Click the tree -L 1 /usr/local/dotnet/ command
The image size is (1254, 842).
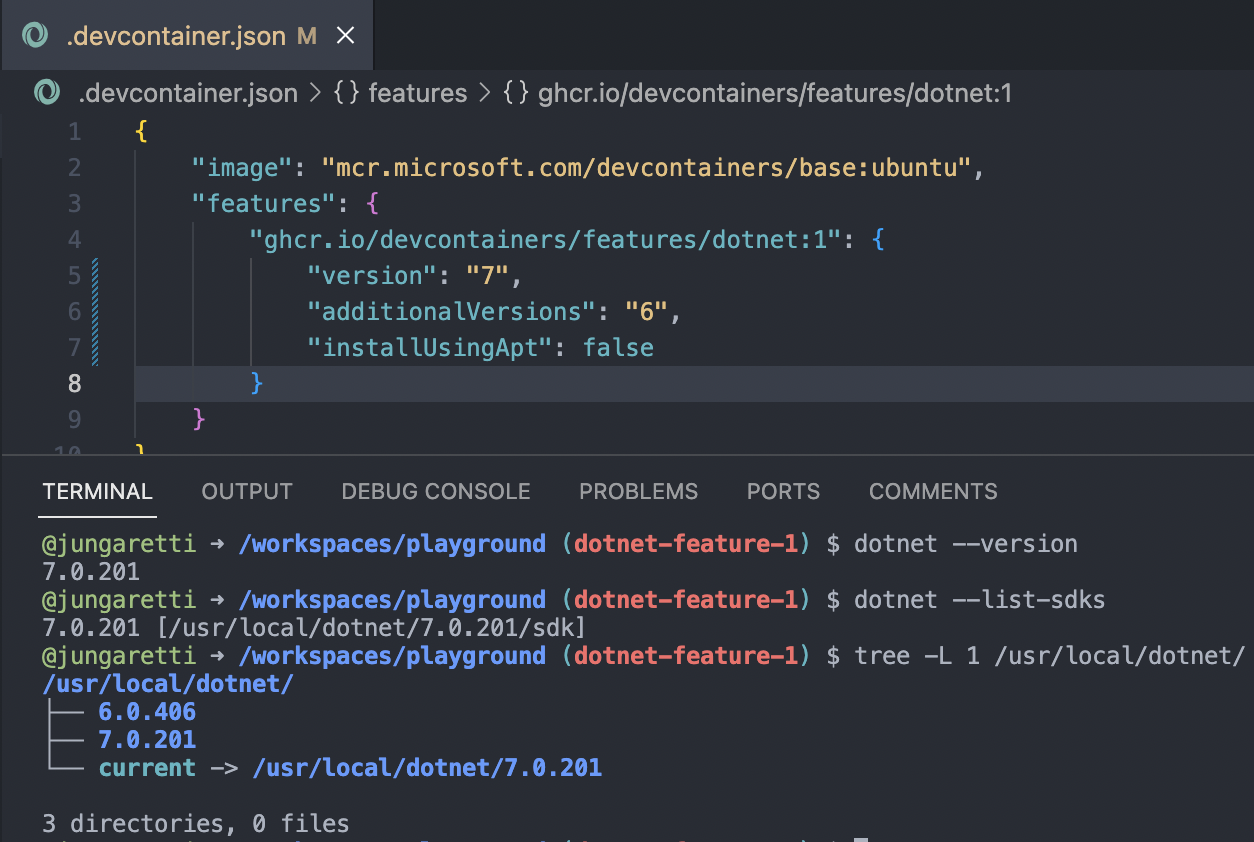click(x=1050, y=656)
